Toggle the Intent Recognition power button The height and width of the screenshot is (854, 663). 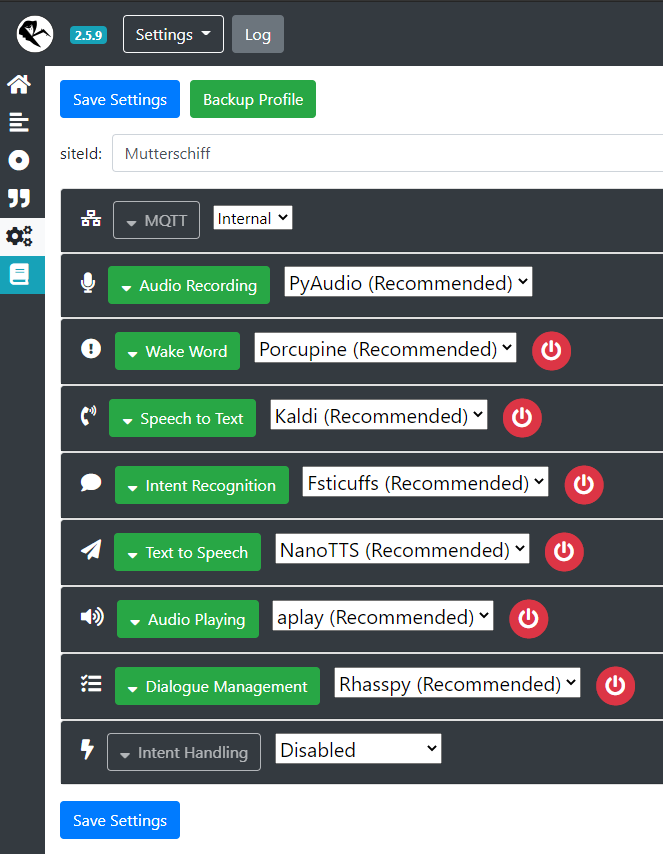[584, 484]
